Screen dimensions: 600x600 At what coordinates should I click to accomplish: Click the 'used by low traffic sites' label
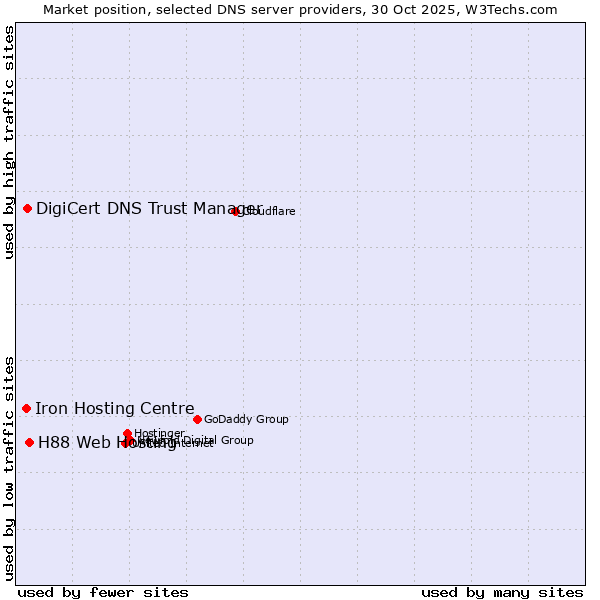coord(9,467)
